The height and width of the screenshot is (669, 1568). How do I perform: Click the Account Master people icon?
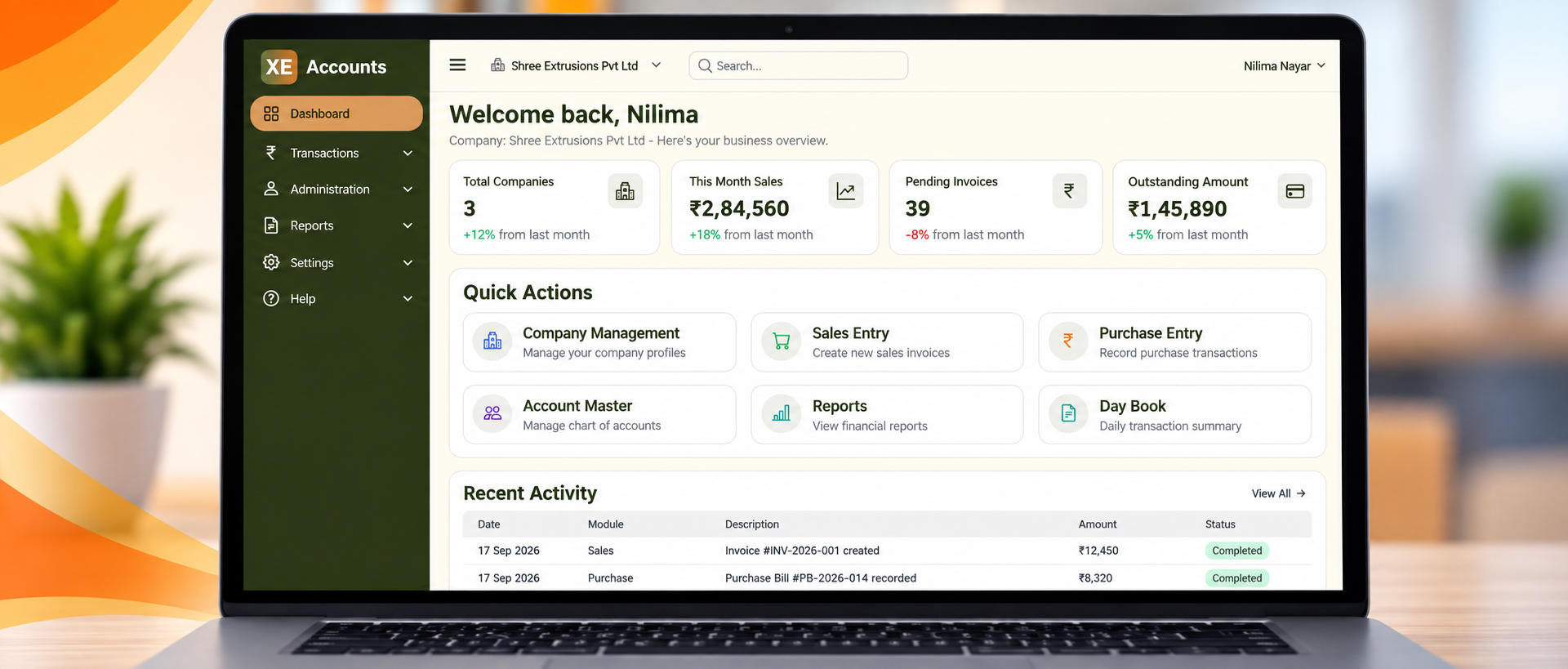point(492,414)
